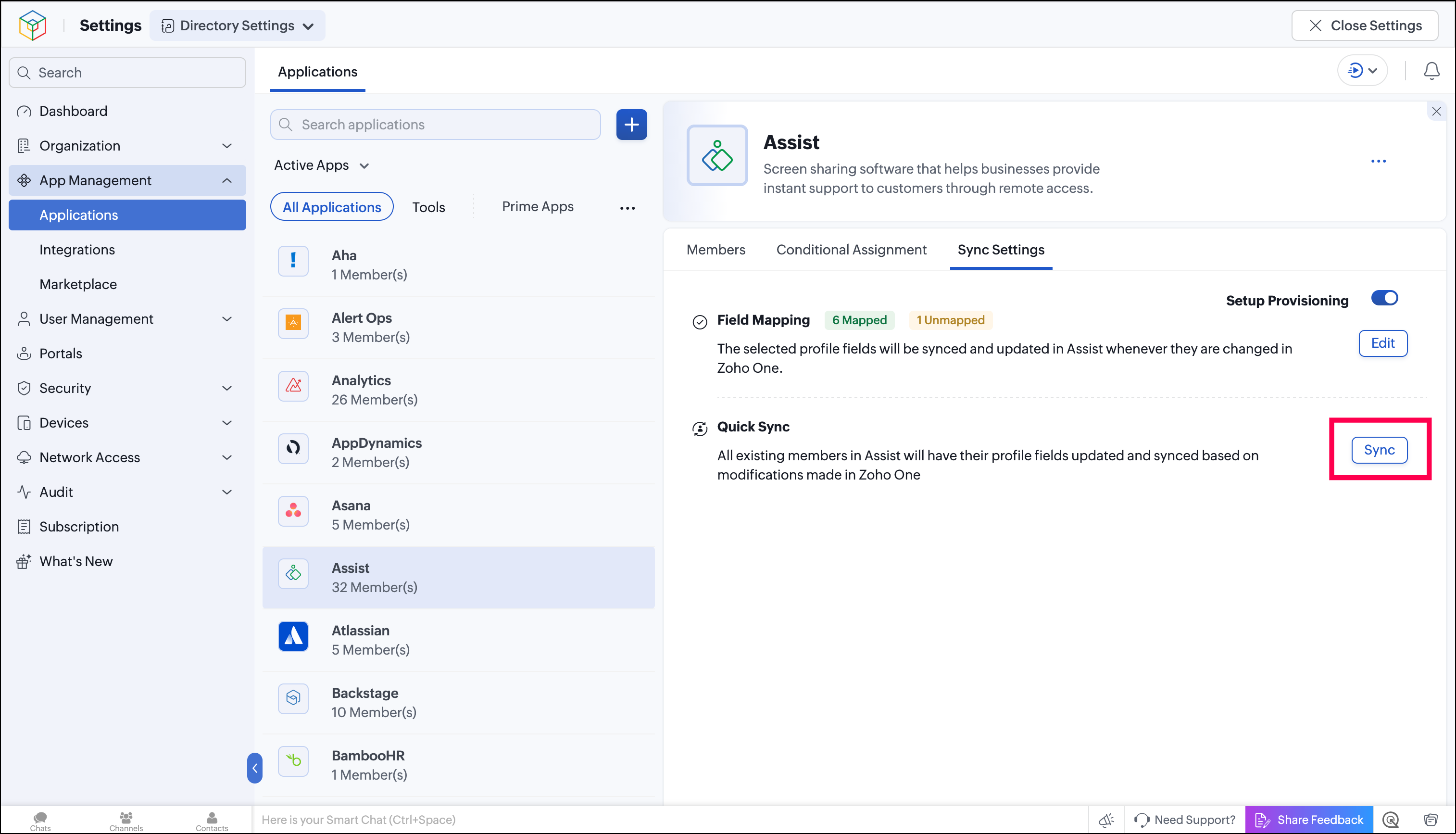Click Need Support? in the bottom bar

[x=1185, y=820]
